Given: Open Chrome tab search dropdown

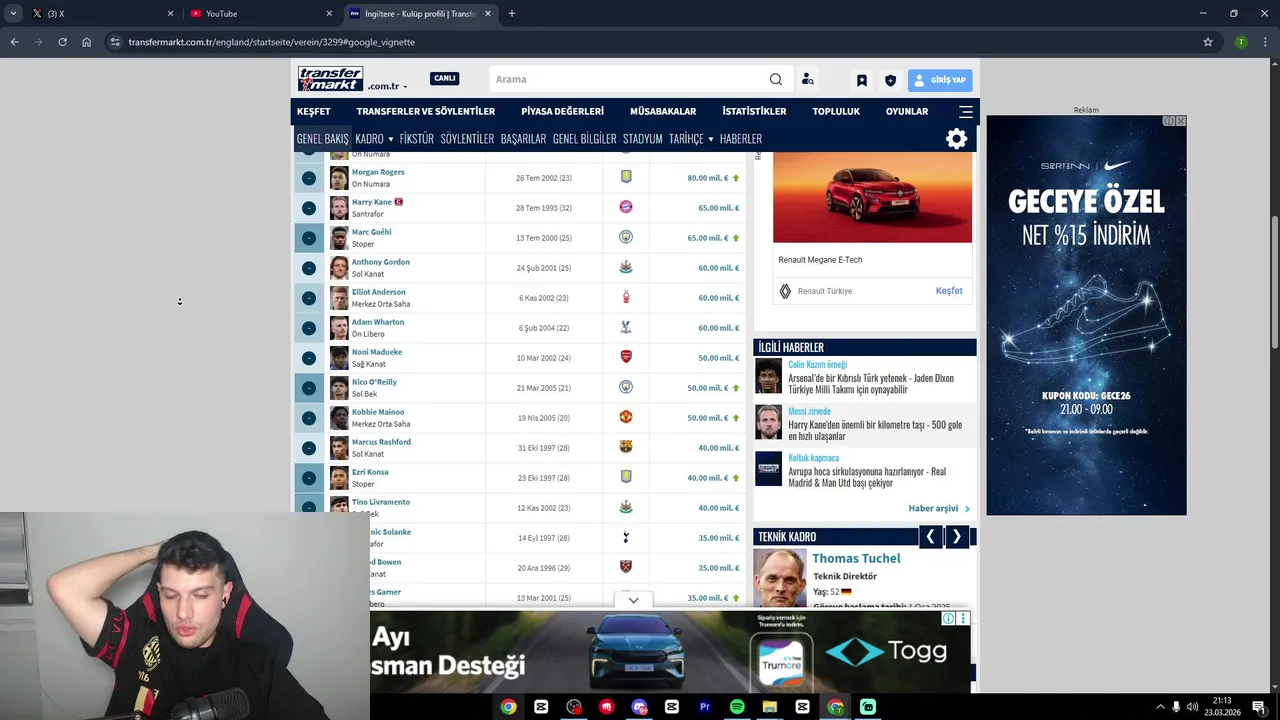Looking at the screenshot, I should [x=13, y=13].
